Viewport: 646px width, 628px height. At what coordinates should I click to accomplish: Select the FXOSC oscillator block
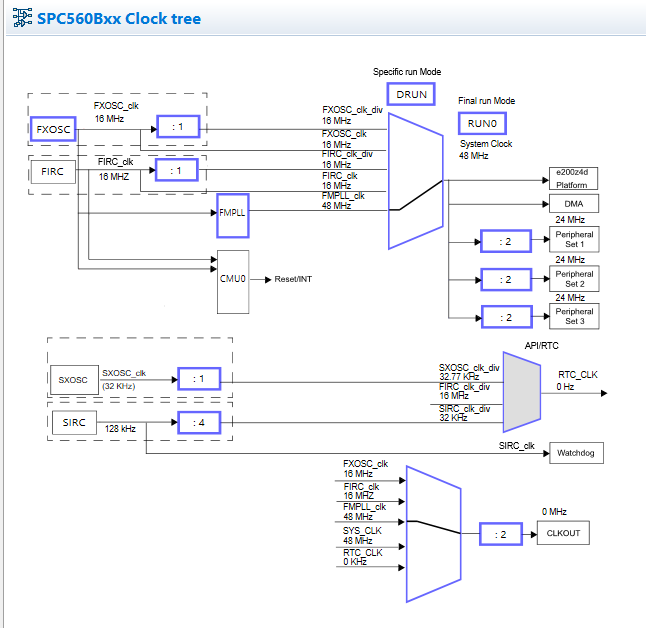click(x=53, y=129)
